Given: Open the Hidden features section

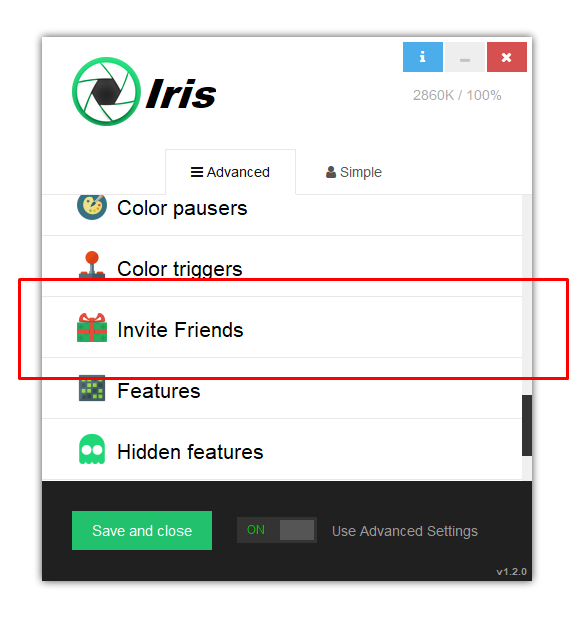Looking at the screenshot, I should pyautogui.click(x=282, y=449).
